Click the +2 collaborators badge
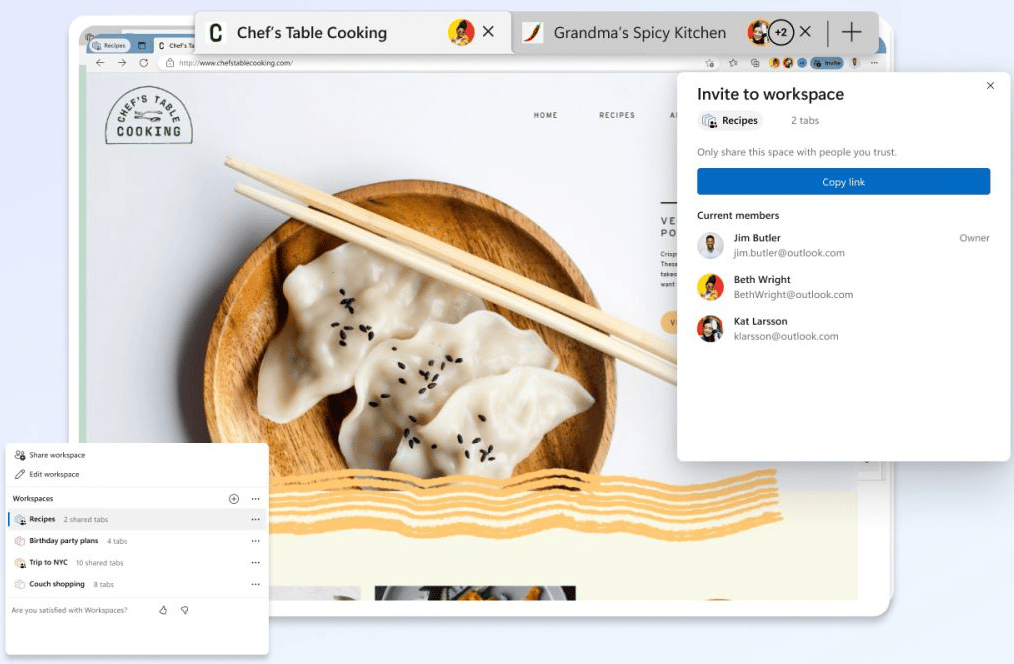 click(x=781, y=32)
